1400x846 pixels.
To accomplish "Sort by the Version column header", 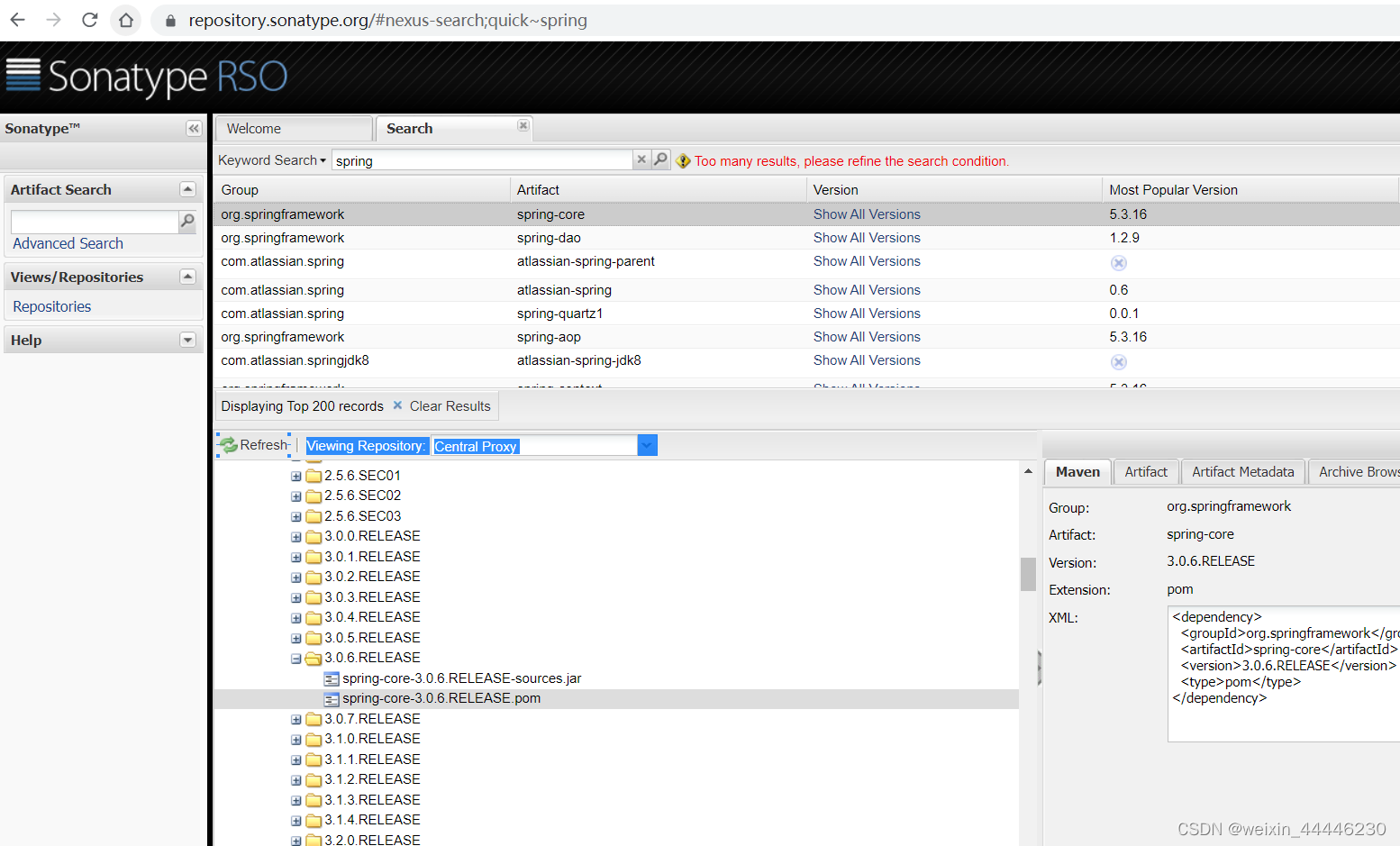I will 954,190.
